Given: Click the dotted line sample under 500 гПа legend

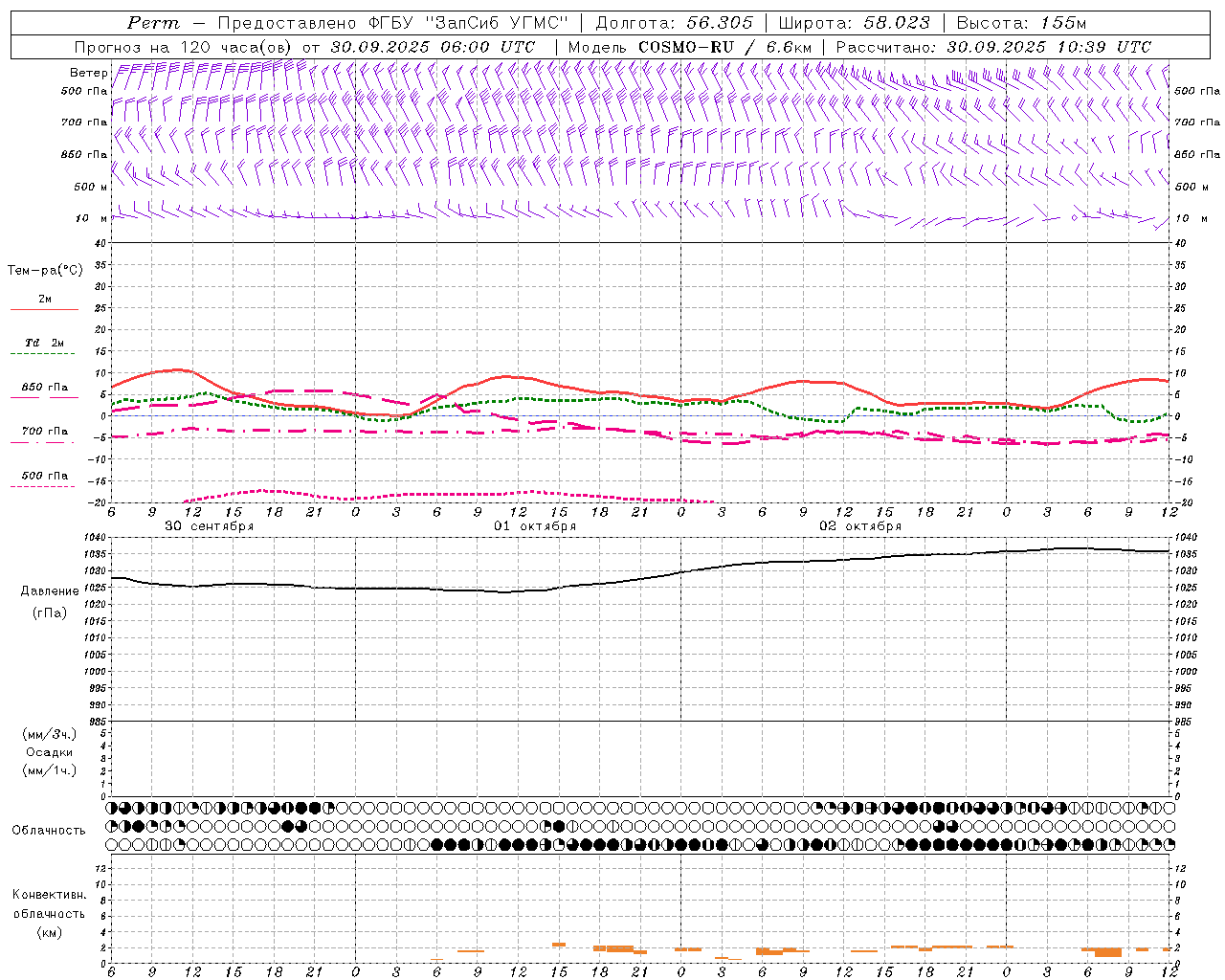Looking at the screenshot, I should [43, 487].
